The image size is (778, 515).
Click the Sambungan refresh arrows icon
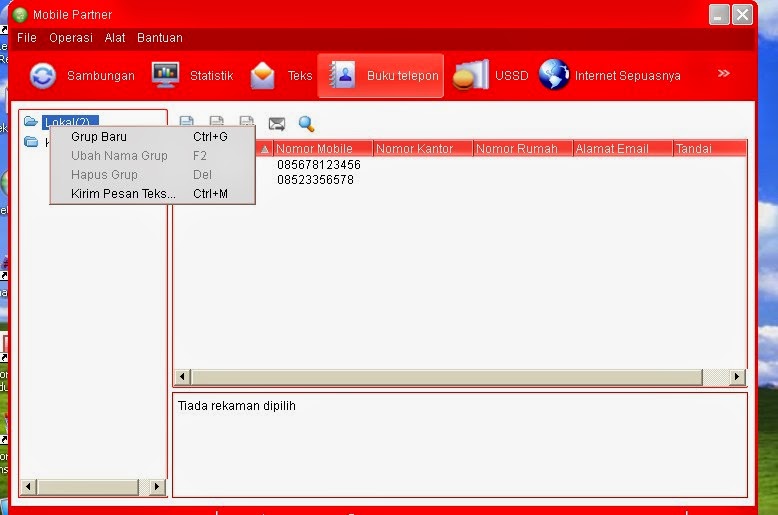point(43,76)
